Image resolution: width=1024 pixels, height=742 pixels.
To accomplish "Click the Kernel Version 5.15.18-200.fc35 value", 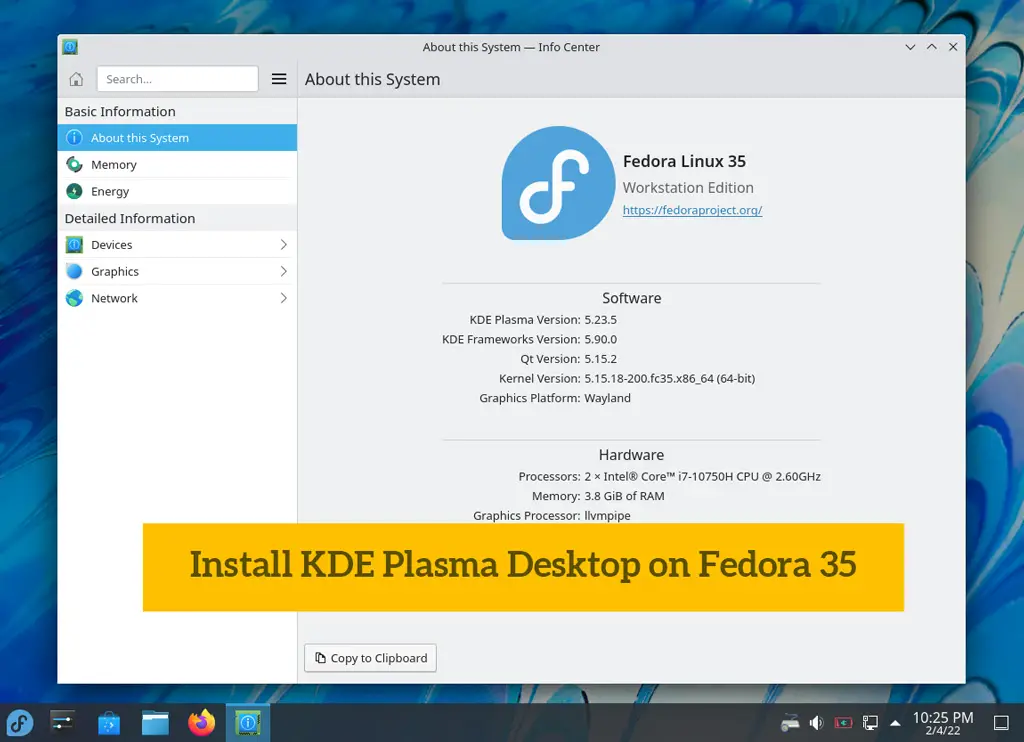I will (669, 379).
